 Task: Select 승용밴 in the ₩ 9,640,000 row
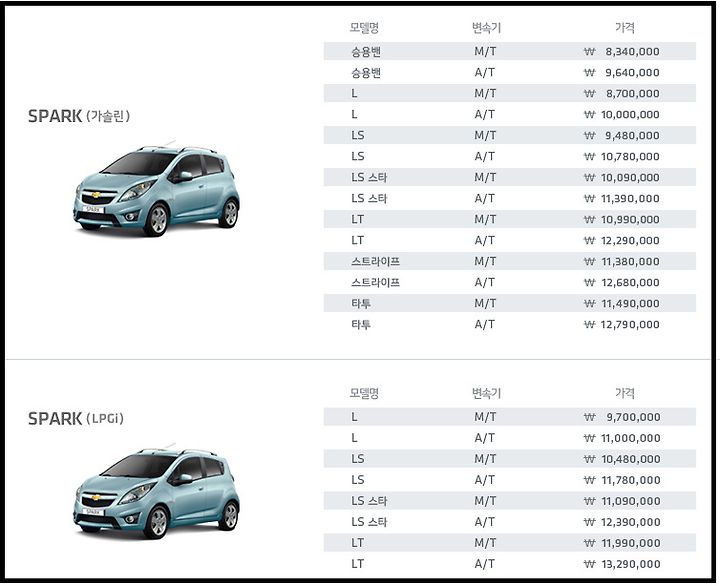(366, 73)
